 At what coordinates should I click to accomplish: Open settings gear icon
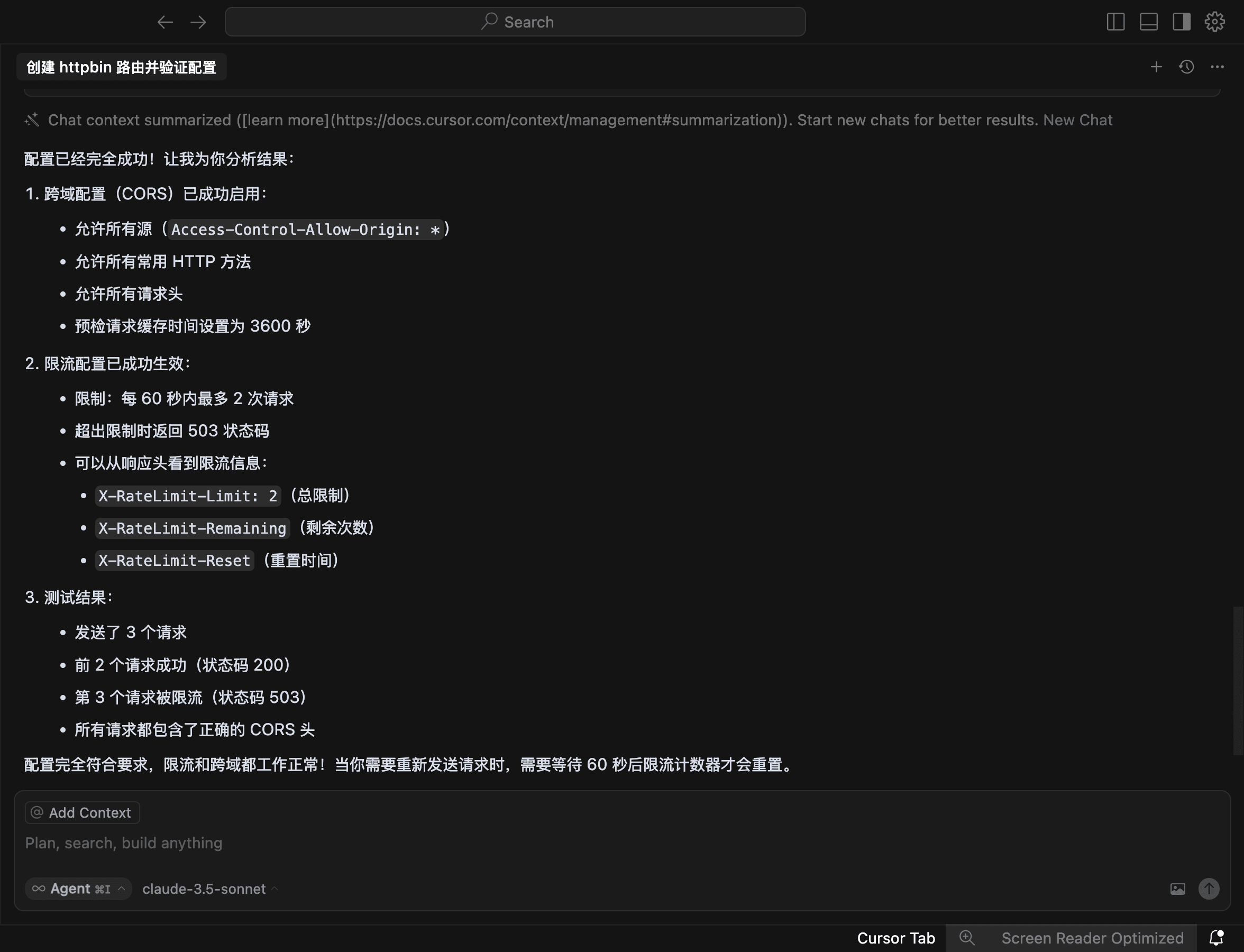coord(1214,22)
